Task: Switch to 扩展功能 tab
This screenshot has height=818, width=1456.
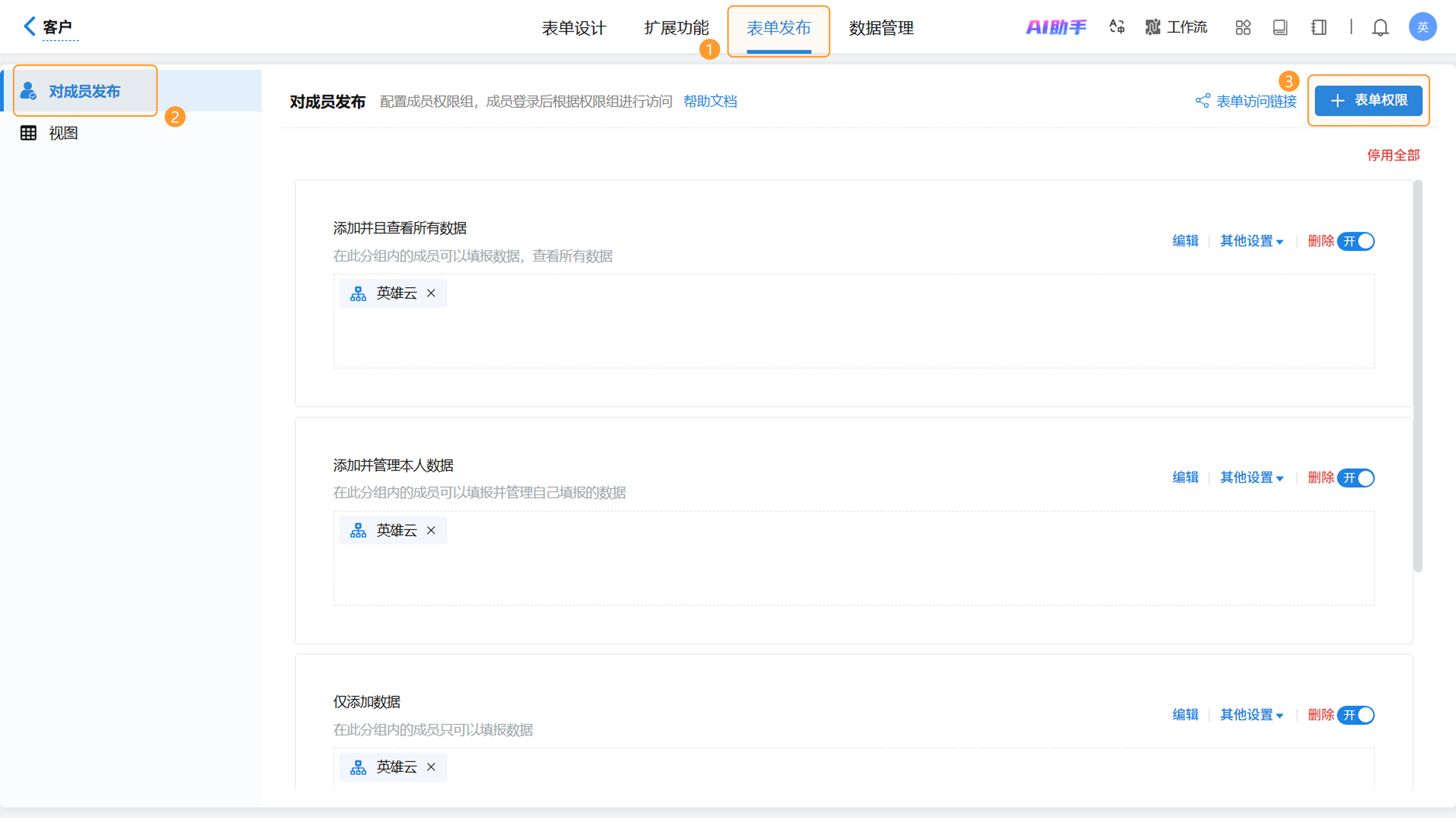Action: [x=676, y=28]
